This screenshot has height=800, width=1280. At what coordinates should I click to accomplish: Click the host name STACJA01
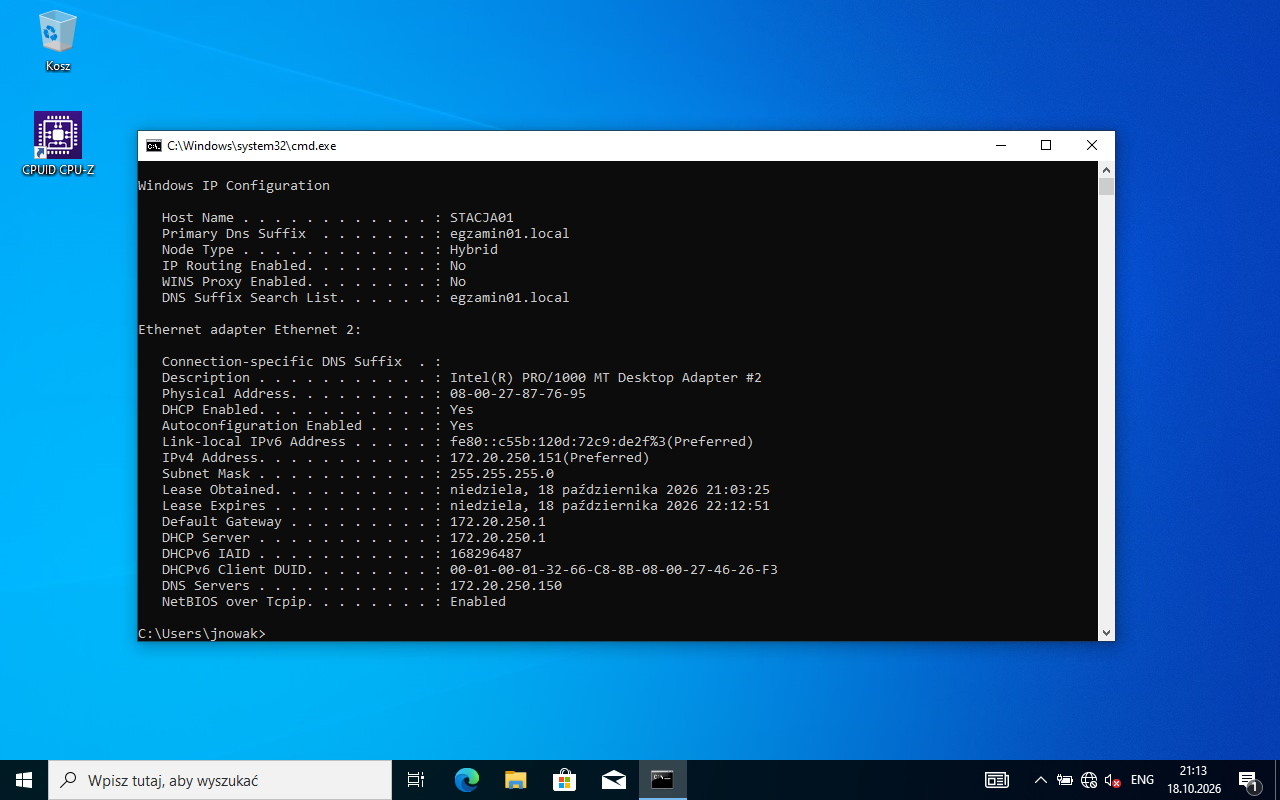pyautogui.click(x=482, y=218)
